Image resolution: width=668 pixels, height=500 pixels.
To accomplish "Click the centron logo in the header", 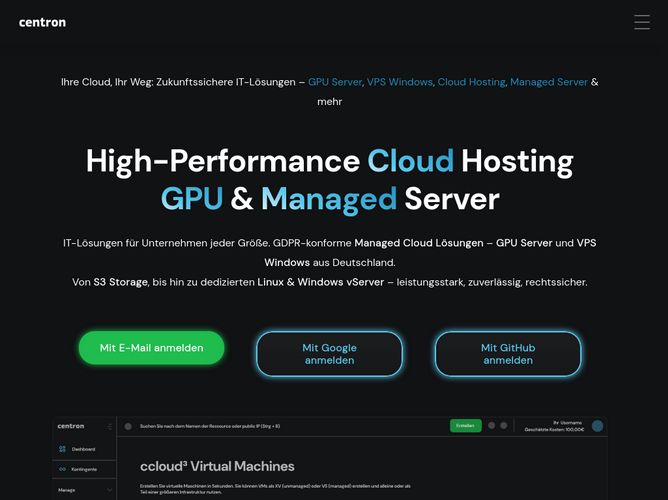I will click(x=42, y=23).
